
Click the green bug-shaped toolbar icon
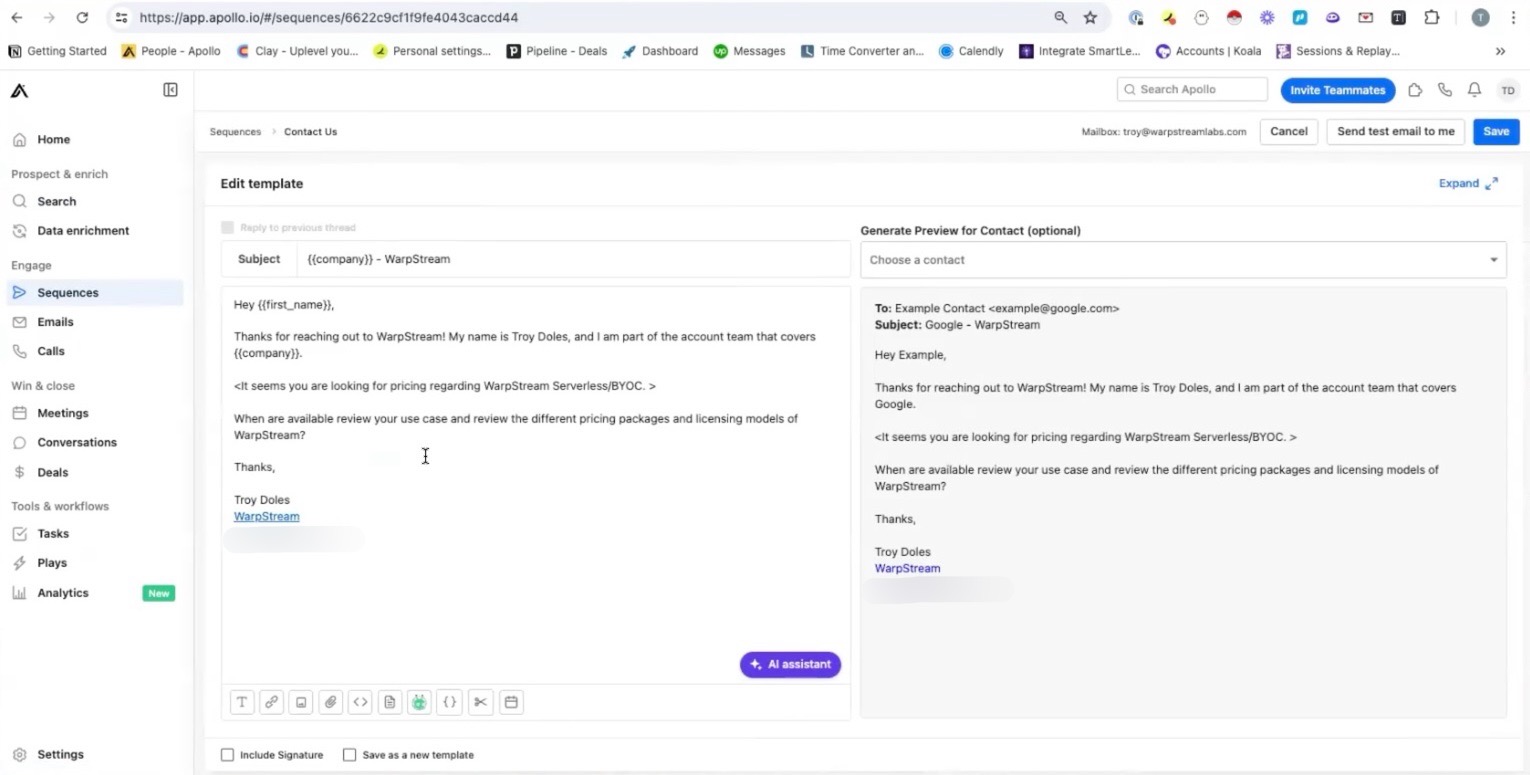point(419,702)
